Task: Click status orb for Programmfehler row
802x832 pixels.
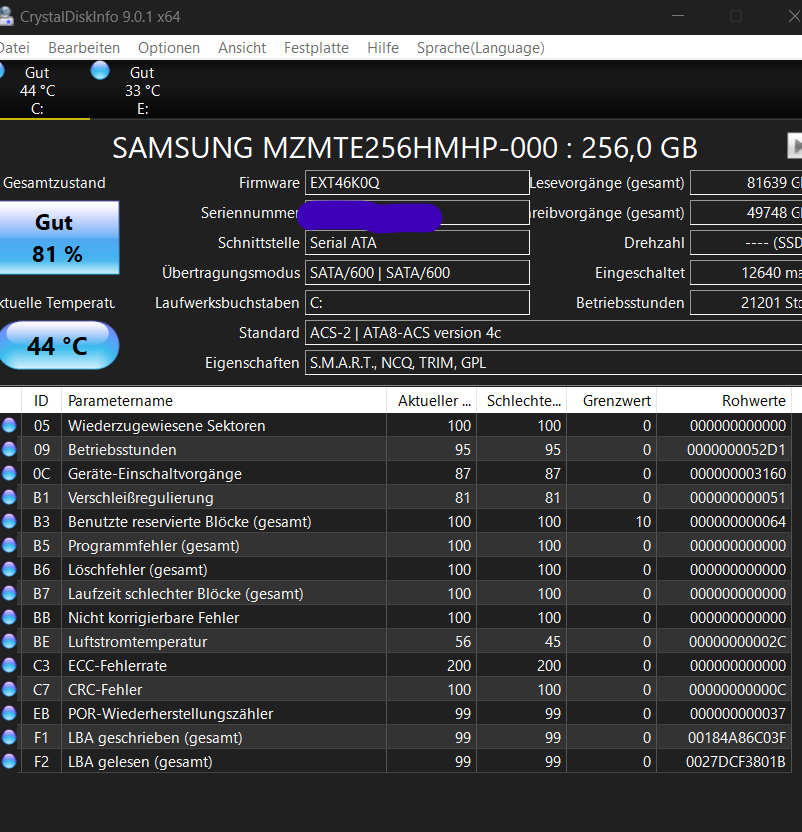Action: (9, 545)
